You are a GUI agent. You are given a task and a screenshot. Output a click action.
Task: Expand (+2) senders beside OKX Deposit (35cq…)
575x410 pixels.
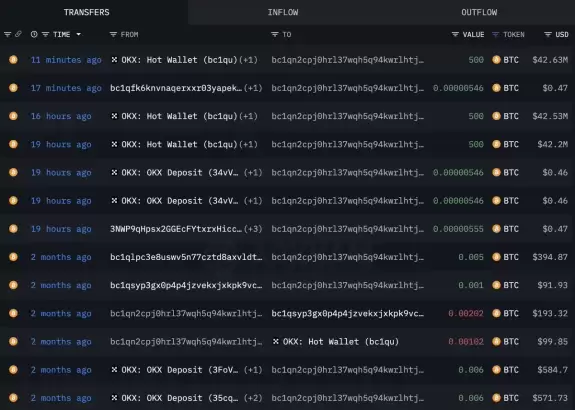(x=253, y=398)
